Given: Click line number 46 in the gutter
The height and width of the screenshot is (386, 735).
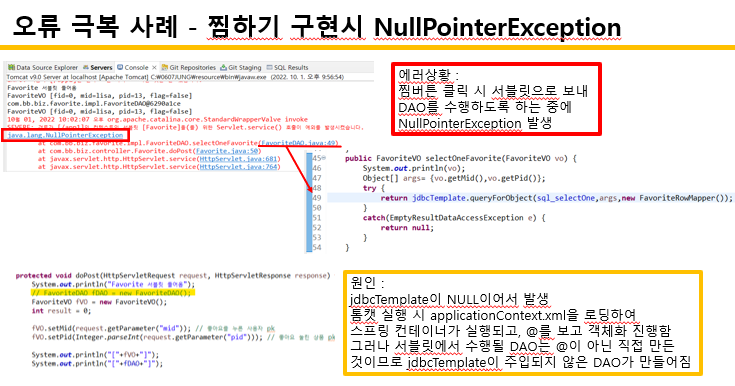Looking at the screenshot, I should (x=317, y=168).
